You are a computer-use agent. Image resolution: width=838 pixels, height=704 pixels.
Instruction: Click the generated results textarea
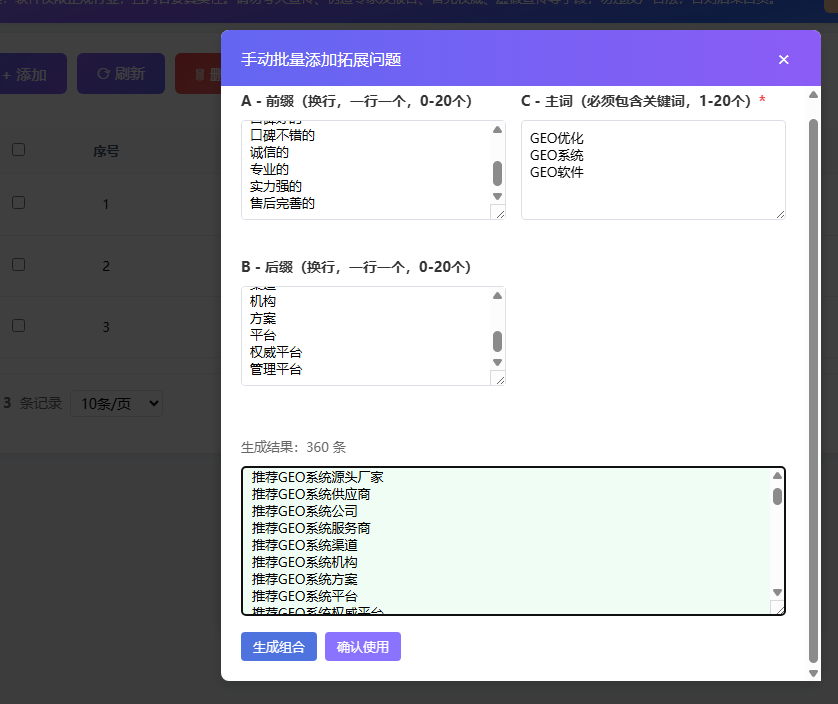tap(513, 541)
